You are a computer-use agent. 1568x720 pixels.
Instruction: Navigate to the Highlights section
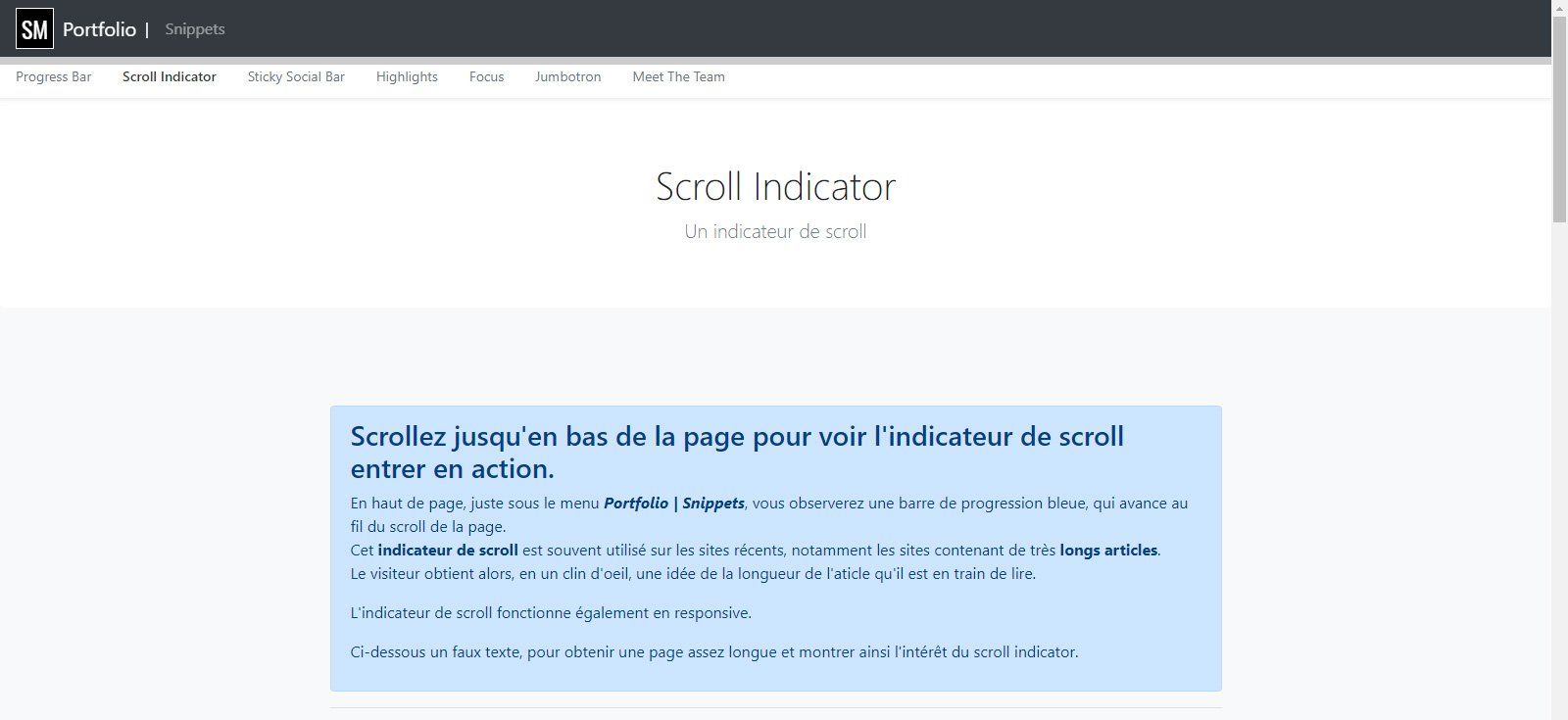tap(407, 76)
